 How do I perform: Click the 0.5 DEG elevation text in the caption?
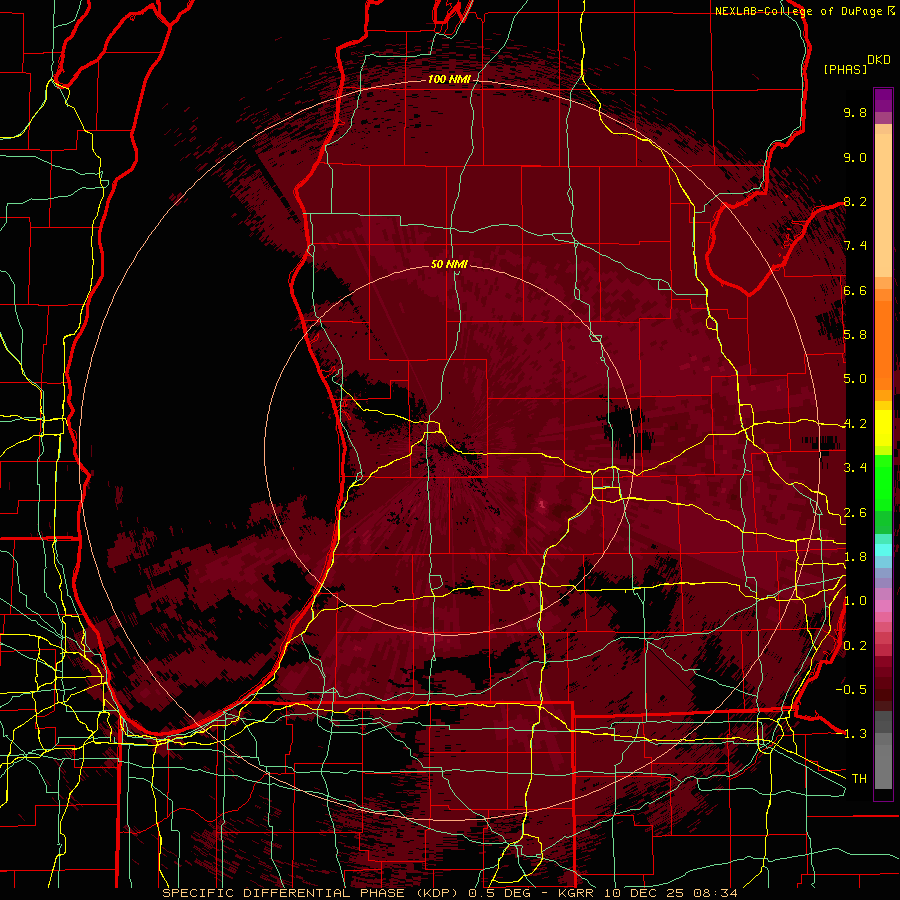[x=501, y=893]
